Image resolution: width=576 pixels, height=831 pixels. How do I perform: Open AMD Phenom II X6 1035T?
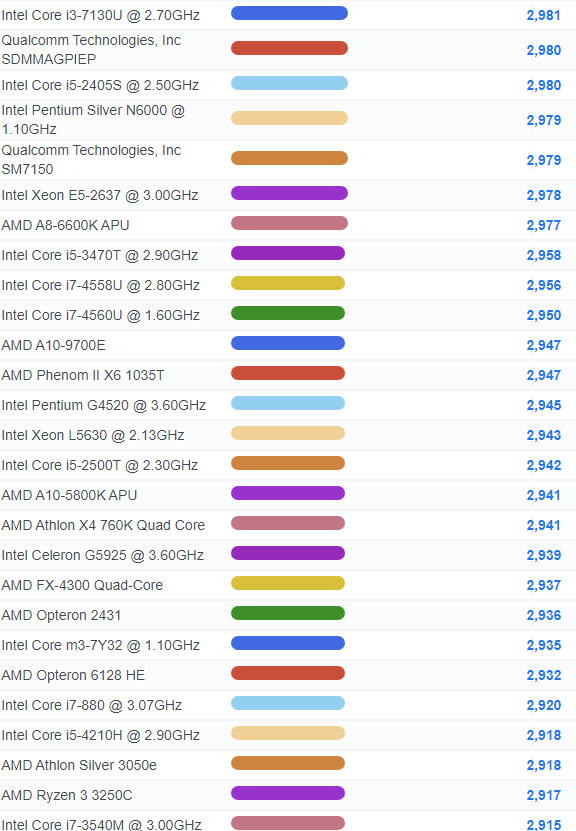tap(83, 375)
